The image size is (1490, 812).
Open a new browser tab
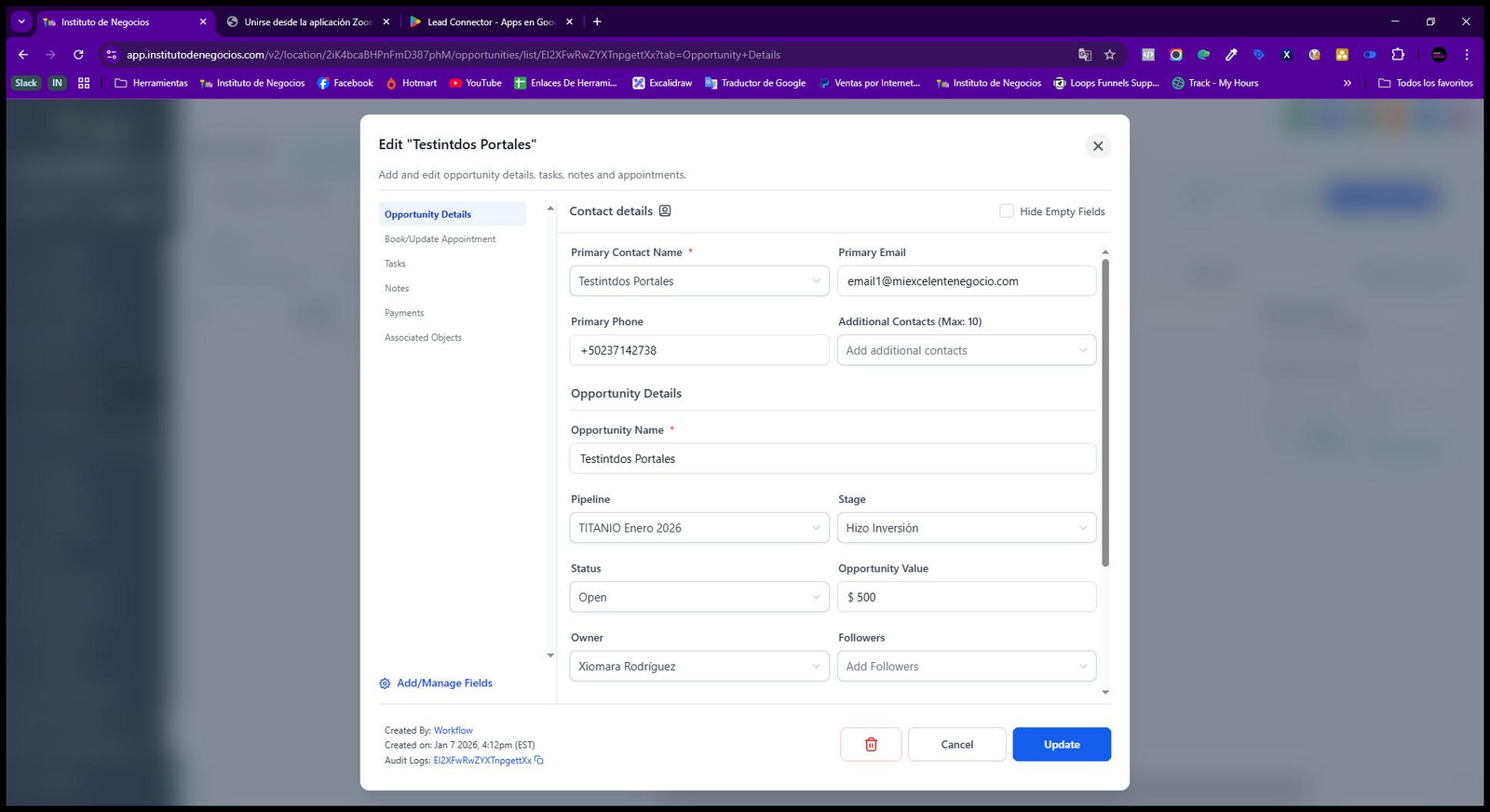(x=597, y=21)
